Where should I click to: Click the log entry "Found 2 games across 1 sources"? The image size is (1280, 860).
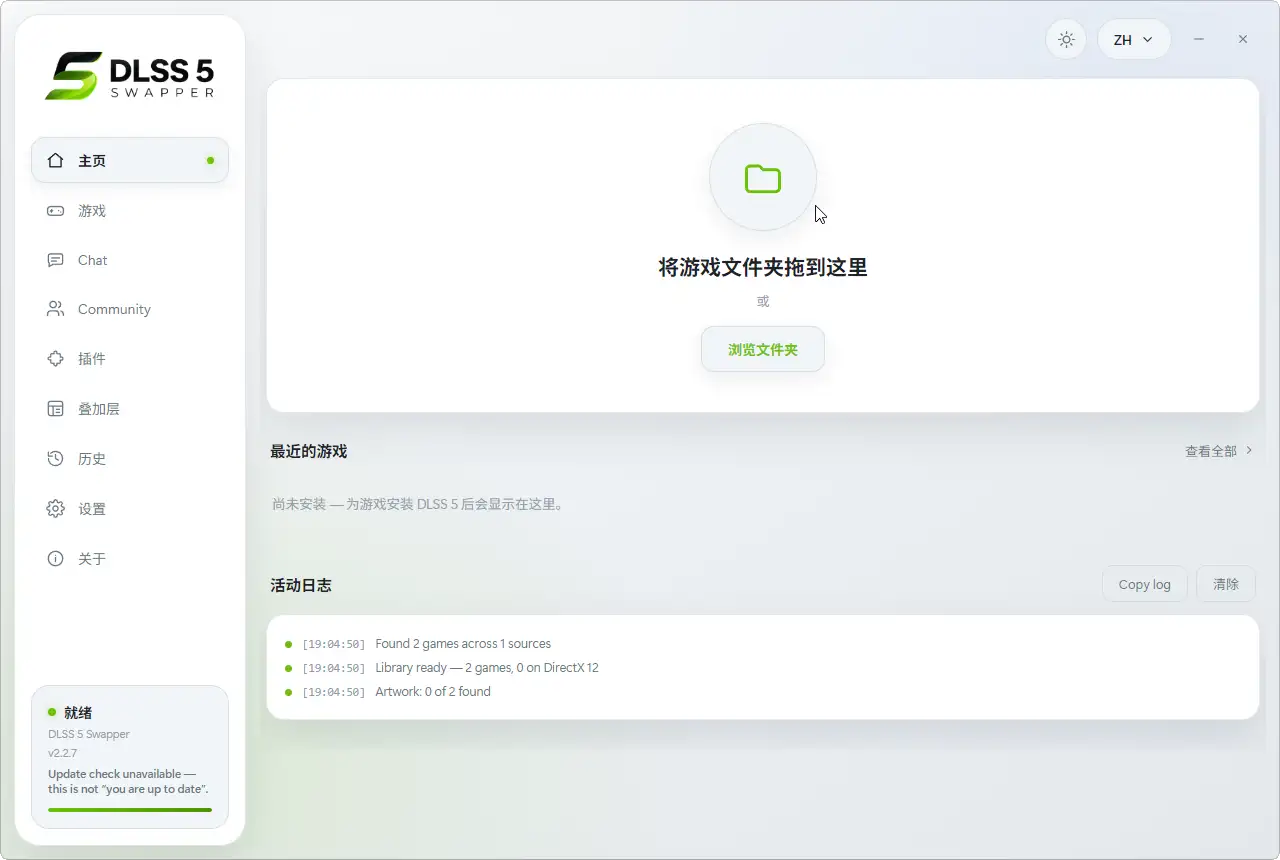463,644
